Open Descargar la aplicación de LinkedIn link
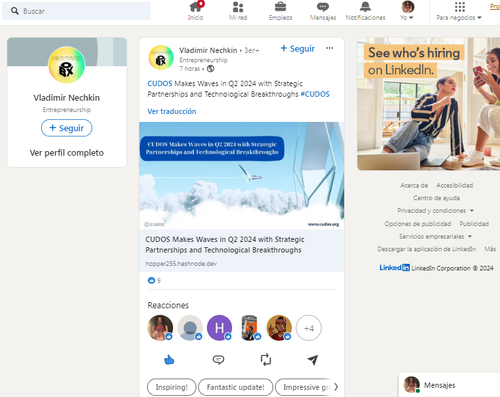This screenshot has width=500, height=397. [427, 249]
